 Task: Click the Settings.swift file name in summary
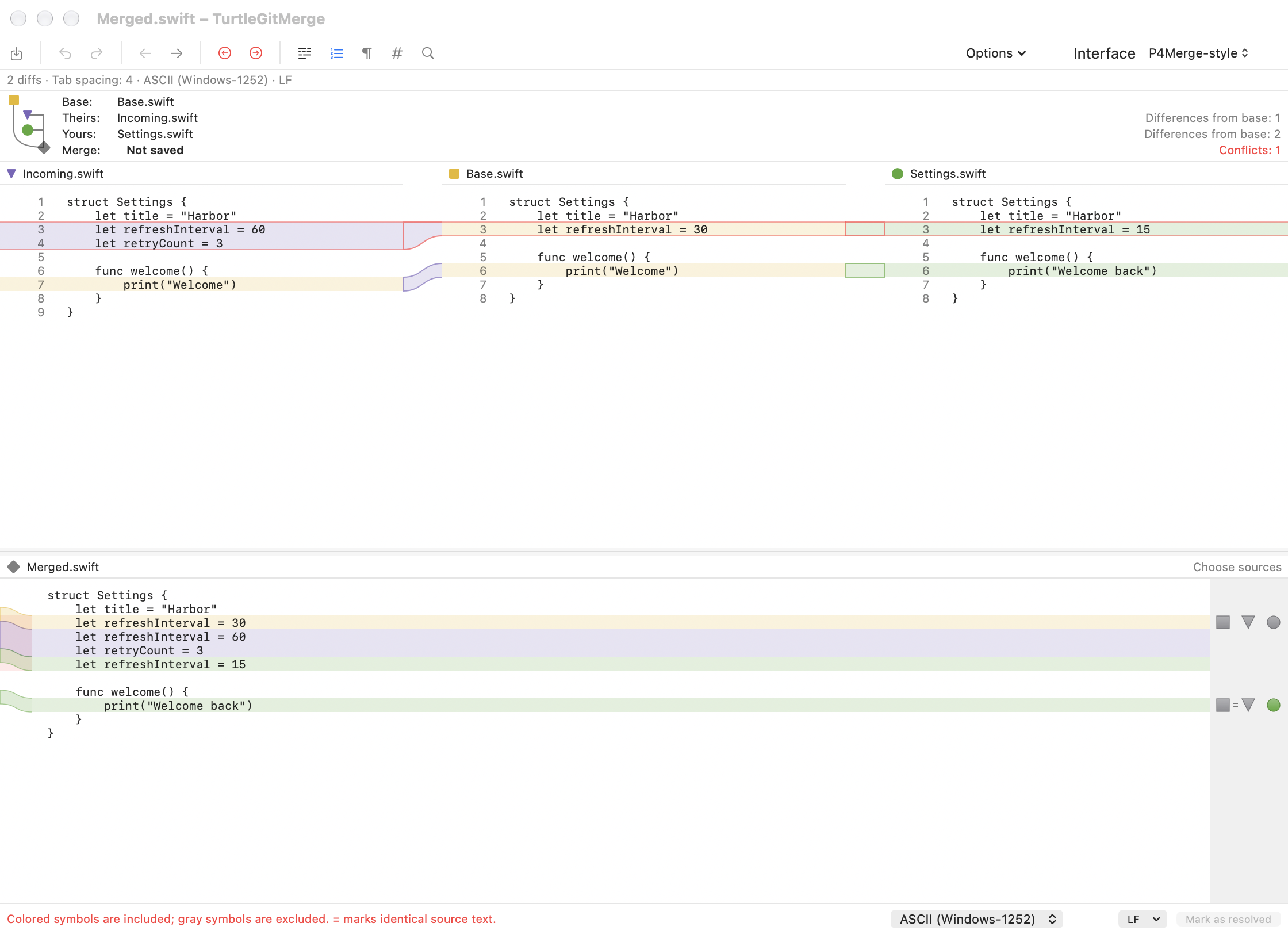tap(155, 134)
